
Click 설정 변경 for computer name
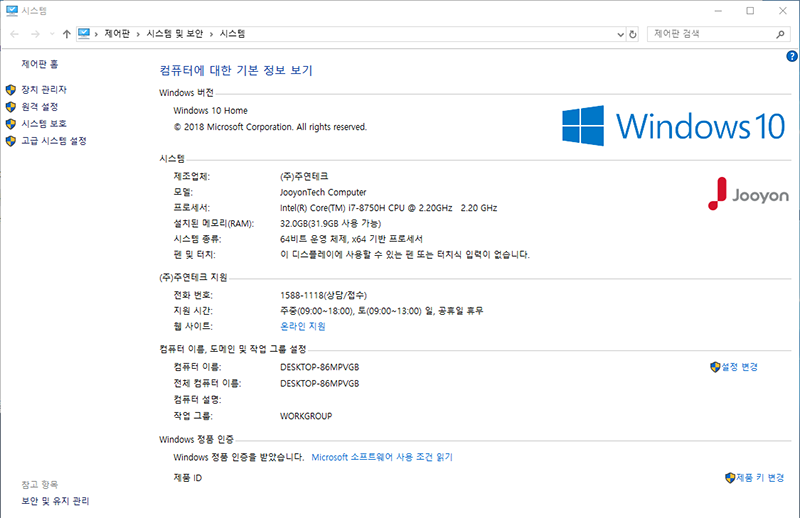pos(739,367)
